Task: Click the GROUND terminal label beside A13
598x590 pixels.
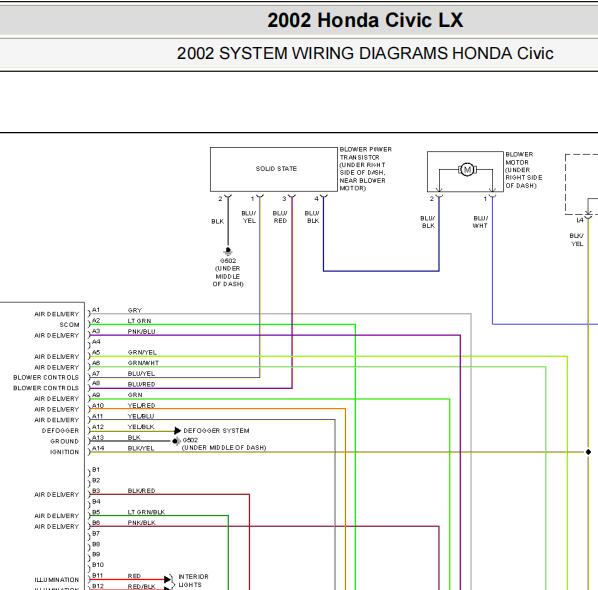Action: [x=64, y=441]
